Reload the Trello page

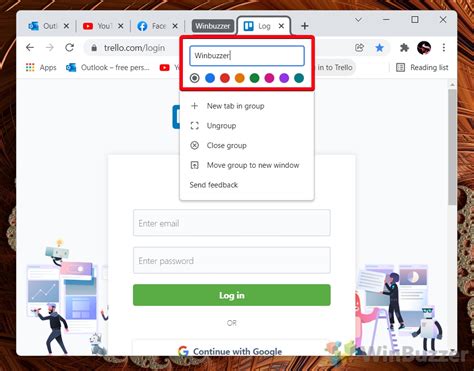click(x=69, y=48)
